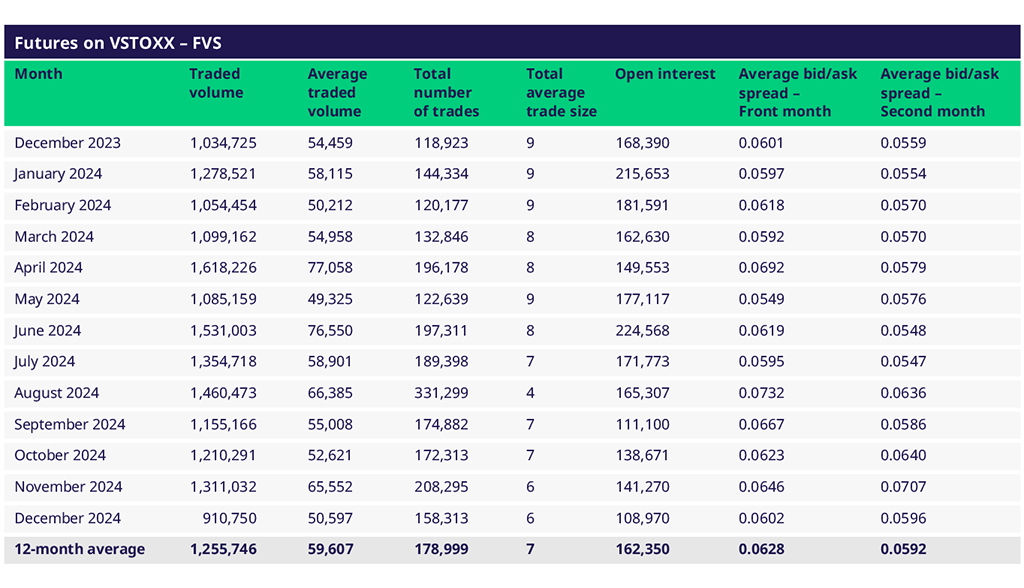Select December 2024 traded volume 910,750

click(x=229, y=518)
